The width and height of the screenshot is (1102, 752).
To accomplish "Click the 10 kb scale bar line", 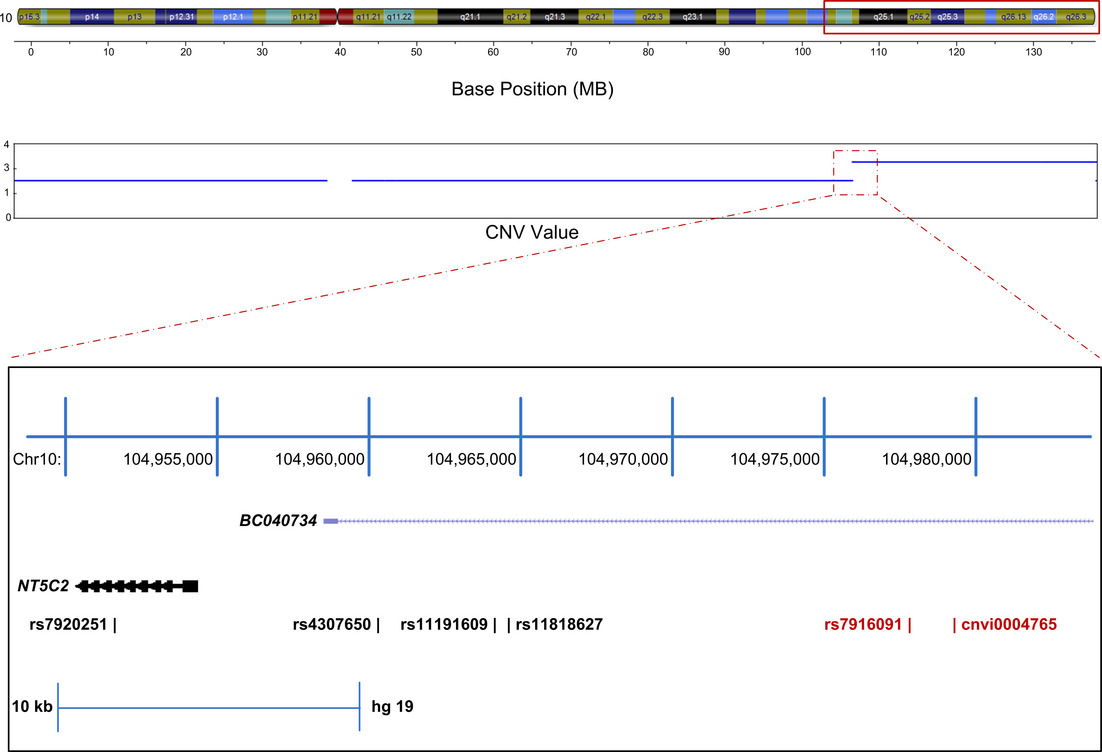I will click(x=209, y=708).
